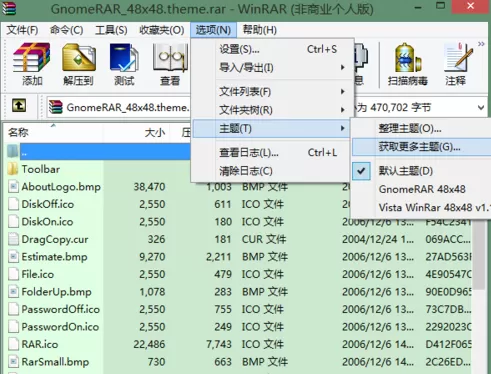Click the 扫描病毒 (Virus Scan) toolbar icon
This screenshot has height=374, width=491.
point(407,57)
